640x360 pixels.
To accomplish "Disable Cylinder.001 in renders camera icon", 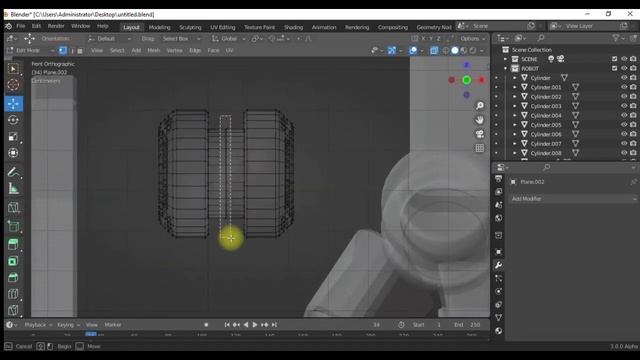I will pos(633,87).
